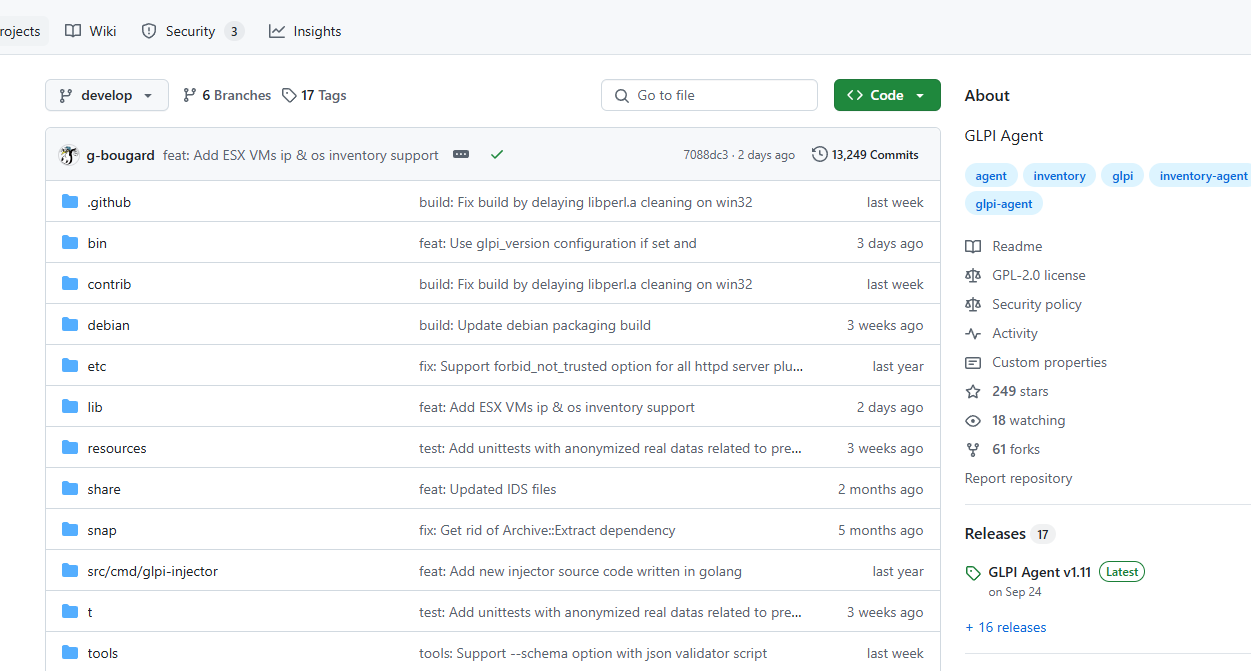Viewport: 1251px width, 671px height.
Task: Click the g-bougard author name
Action: (x=121, y=155)
